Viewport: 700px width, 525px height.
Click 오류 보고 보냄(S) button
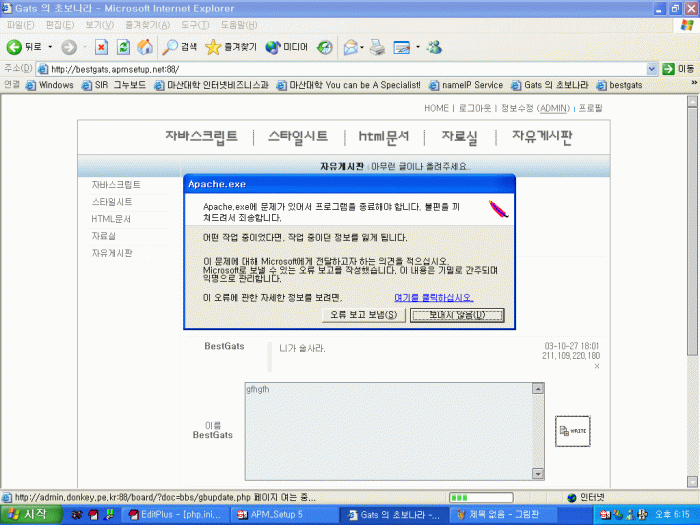tap(364, 315)
